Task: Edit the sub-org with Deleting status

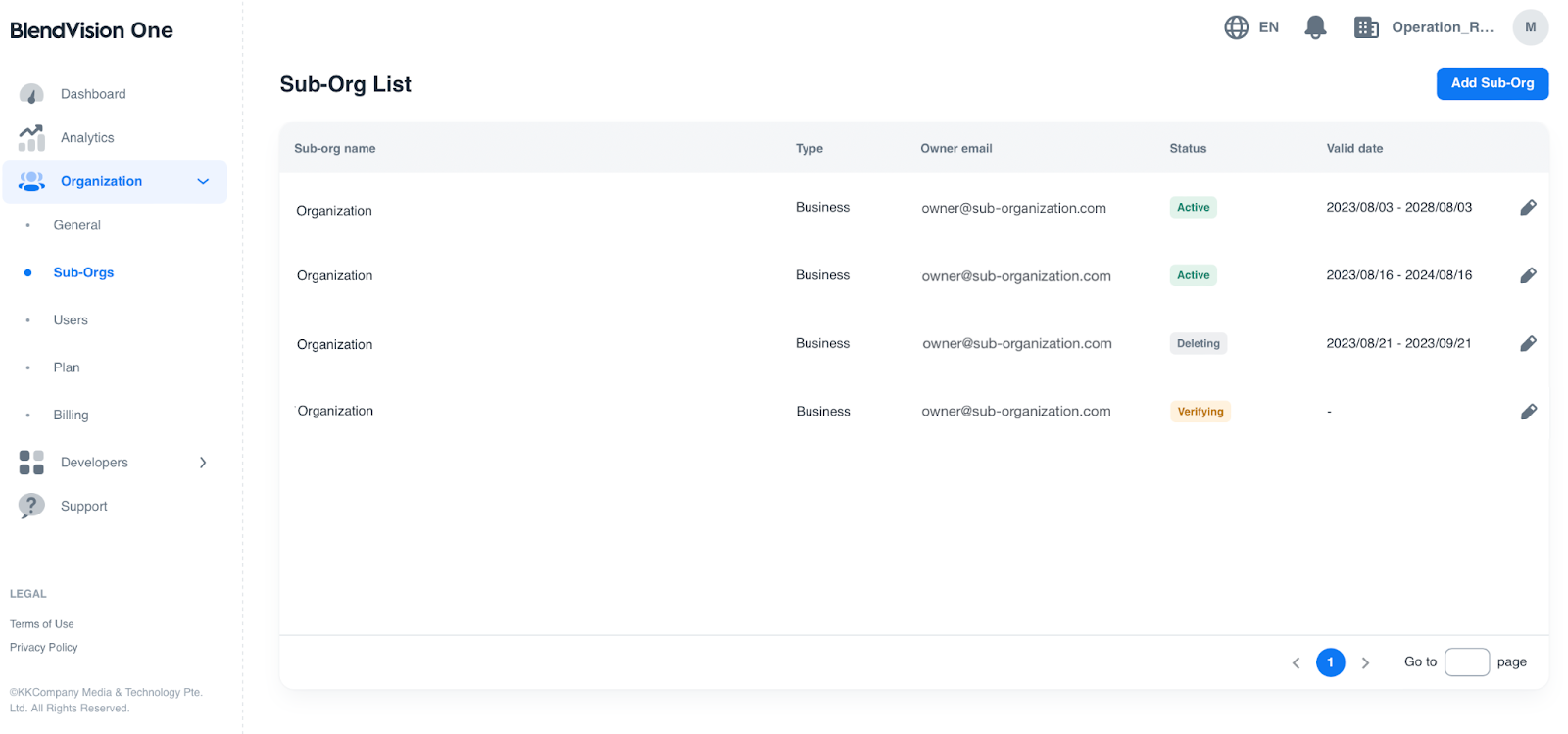Action: 1528,344
